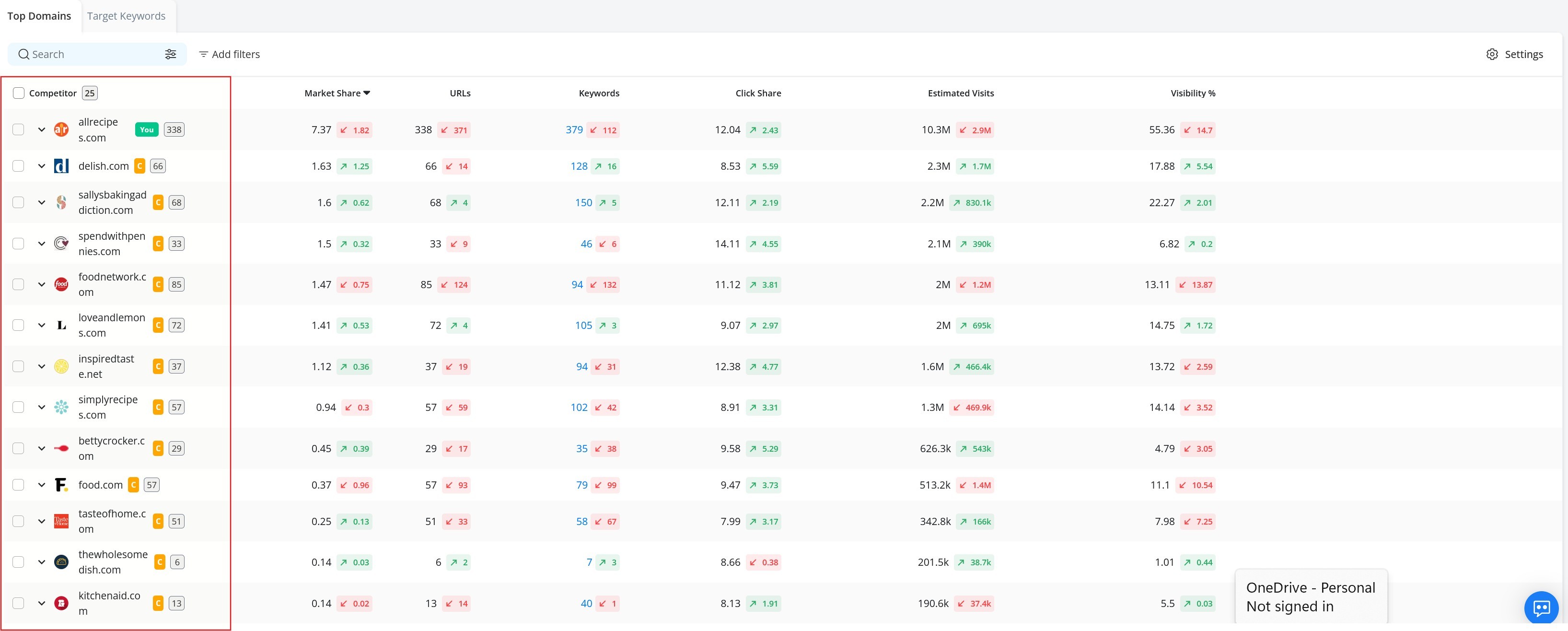This screenshot has width=1568, height=631.
Task: Click the green You badge for allrecipes.com
Action: [x=147, y=130]
